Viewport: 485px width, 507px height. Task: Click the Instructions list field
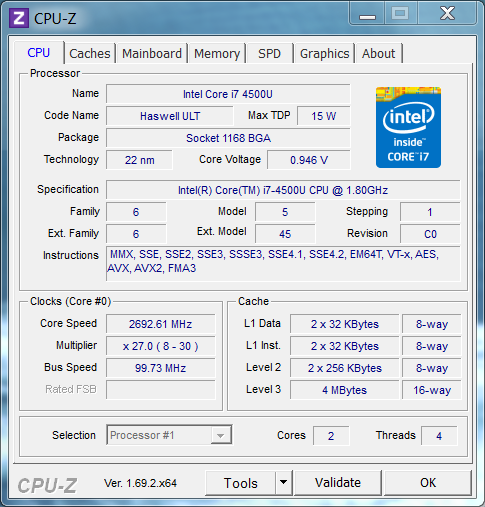tap(283, 264)
